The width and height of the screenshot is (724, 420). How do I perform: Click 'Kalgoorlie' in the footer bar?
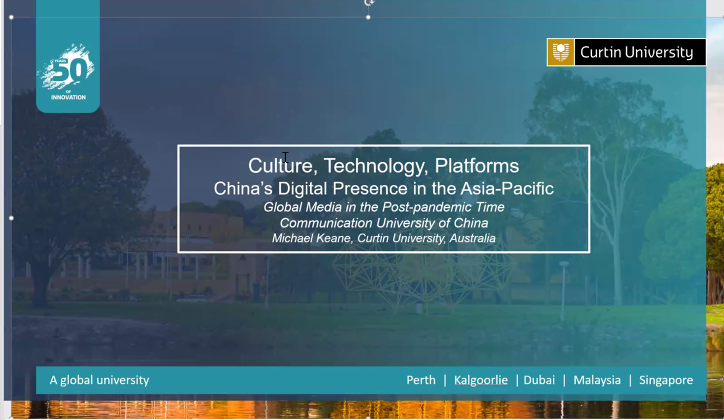click(480, 380)
